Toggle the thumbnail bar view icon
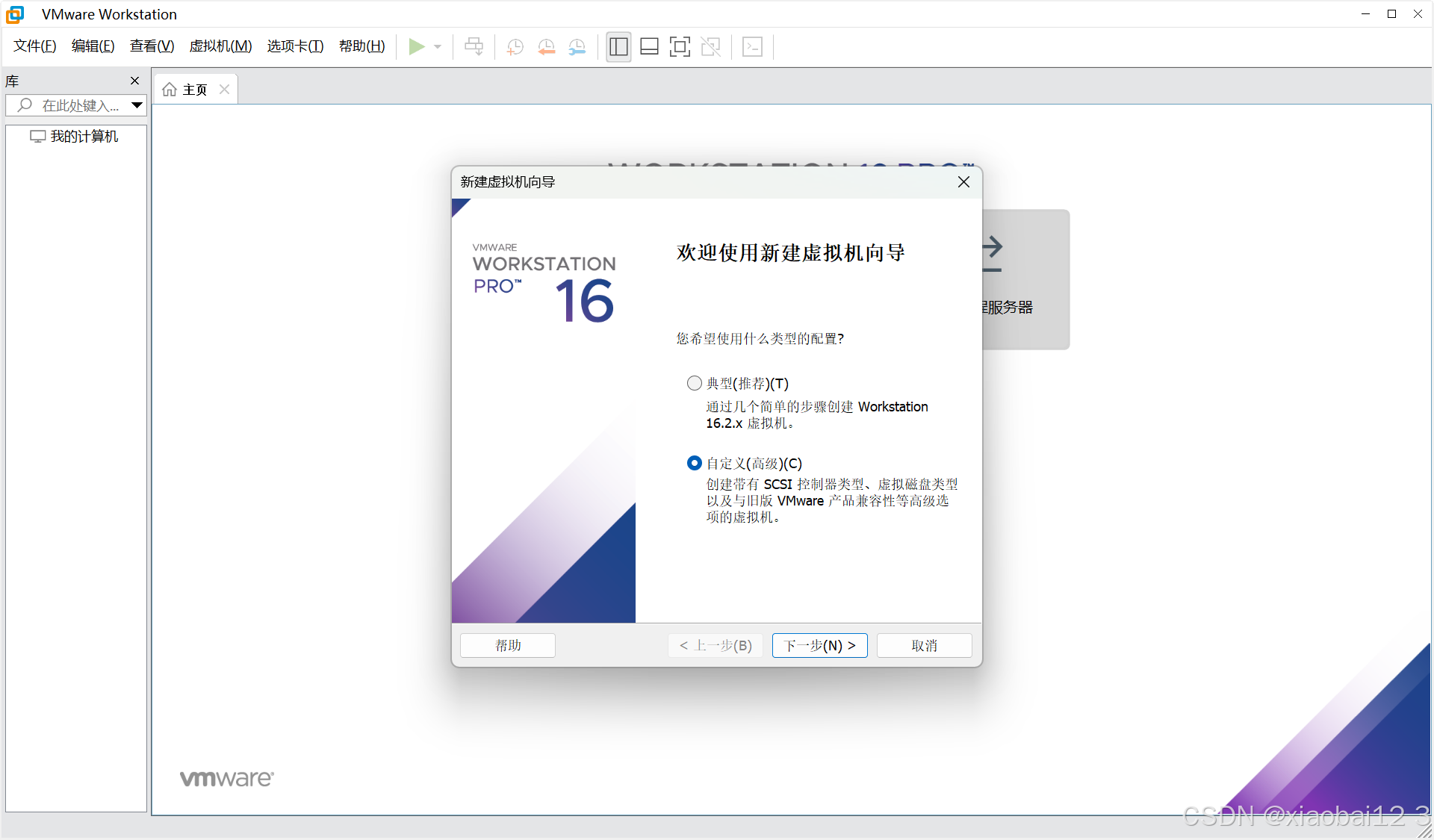This screenshot has height=840, width=1434. [649, 46]
